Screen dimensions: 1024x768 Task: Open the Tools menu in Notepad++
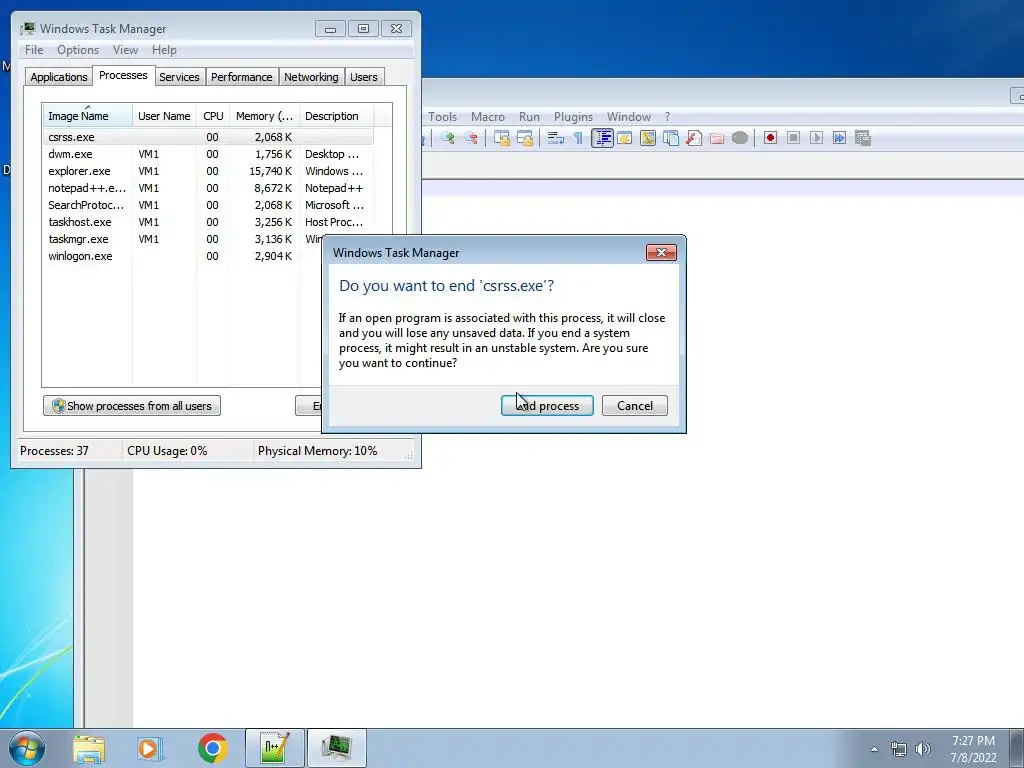[x=442, y=117]
